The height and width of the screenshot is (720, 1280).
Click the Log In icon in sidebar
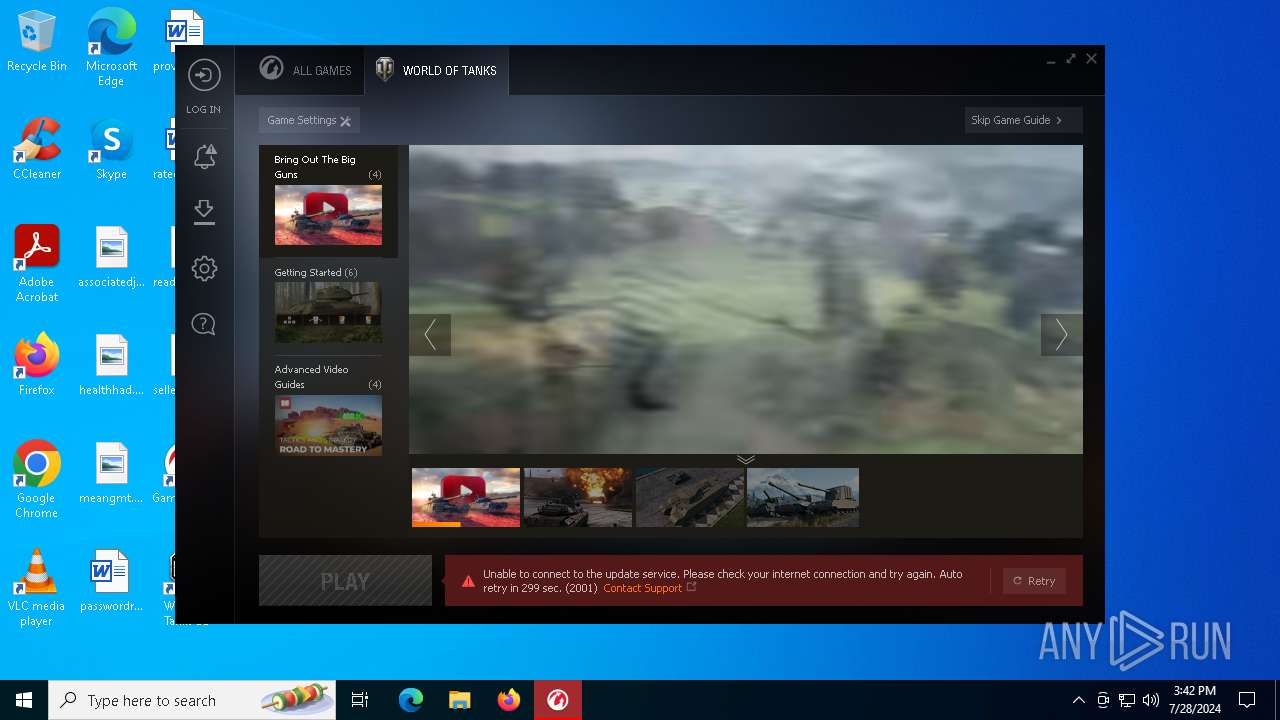(x=204, y=76)
